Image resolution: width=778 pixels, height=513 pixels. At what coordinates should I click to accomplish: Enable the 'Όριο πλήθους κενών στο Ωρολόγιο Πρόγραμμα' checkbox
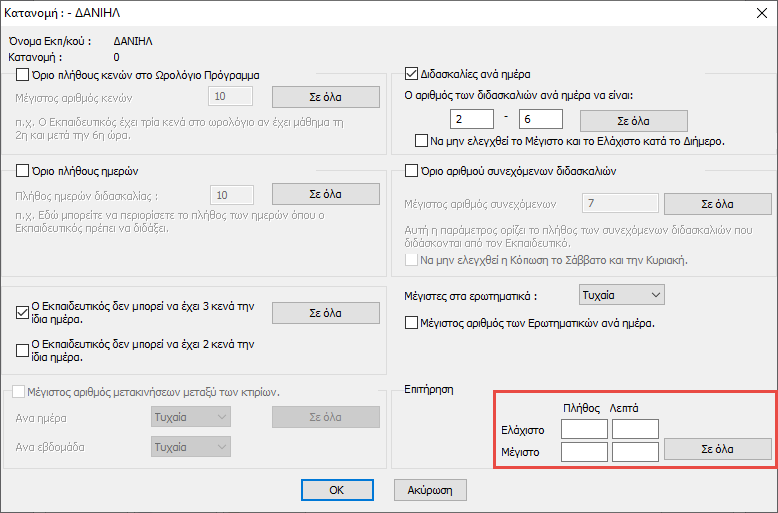coord(24,74)
